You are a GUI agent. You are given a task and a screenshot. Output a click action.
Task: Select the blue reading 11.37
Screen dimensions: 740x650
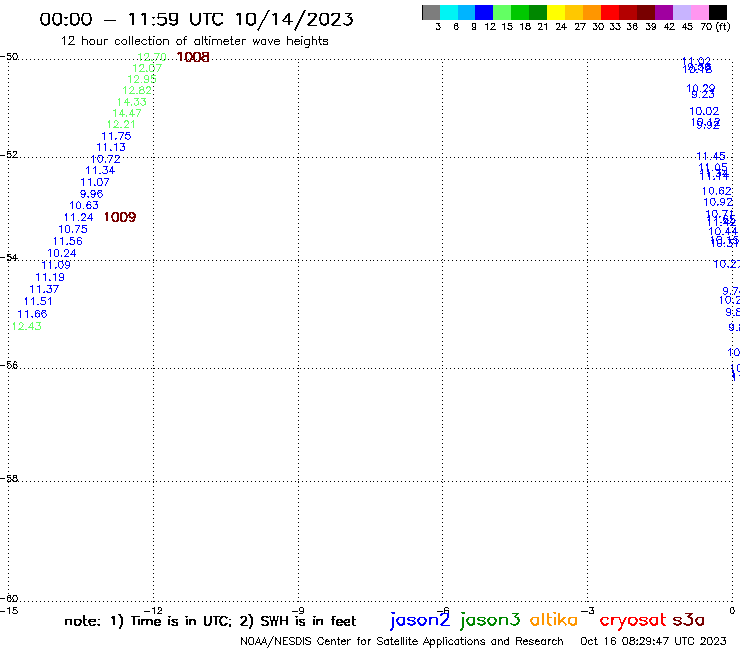[44, 289]
